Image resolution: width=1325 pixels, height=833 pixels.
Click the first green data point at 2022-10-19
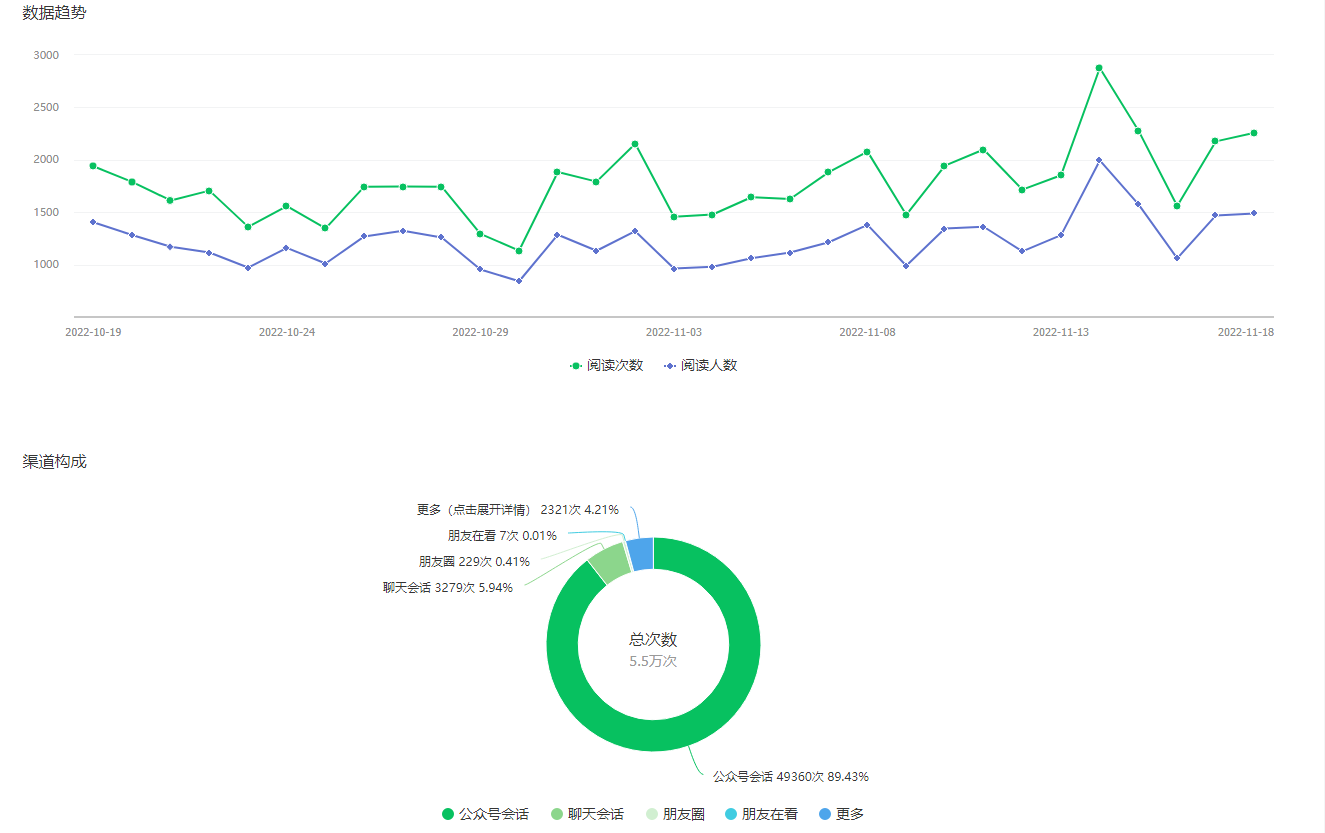pyautogui.click(x=93, y=166)
